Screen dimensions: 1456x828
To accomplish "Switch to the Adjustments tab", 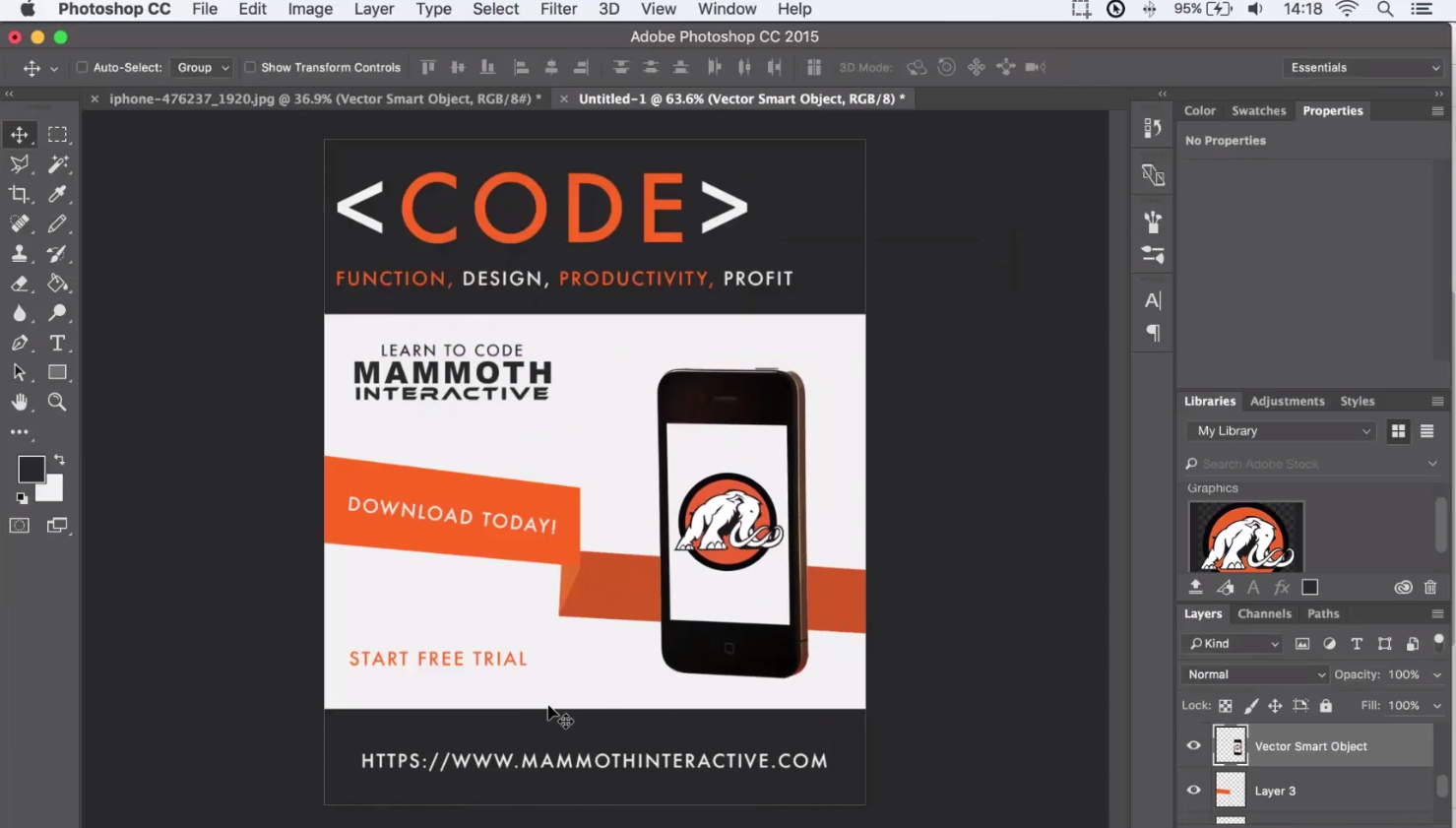I will 1287,402.
